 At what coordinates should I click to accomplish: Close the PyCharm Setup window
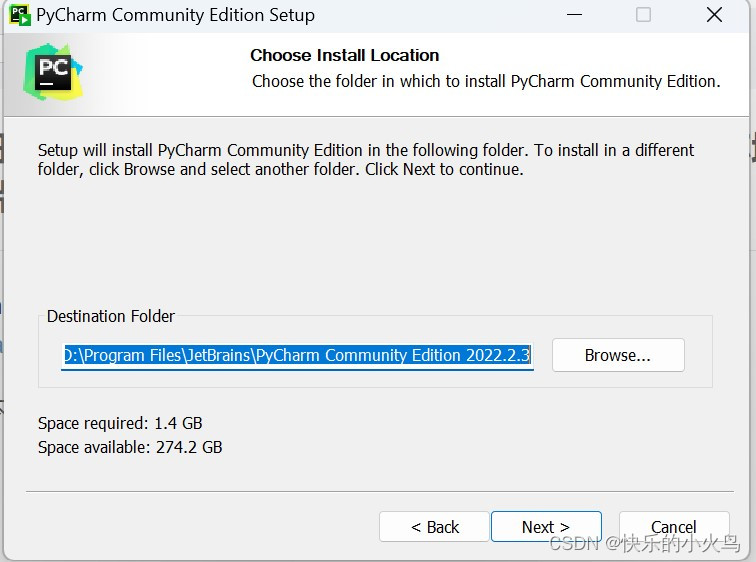714,15
